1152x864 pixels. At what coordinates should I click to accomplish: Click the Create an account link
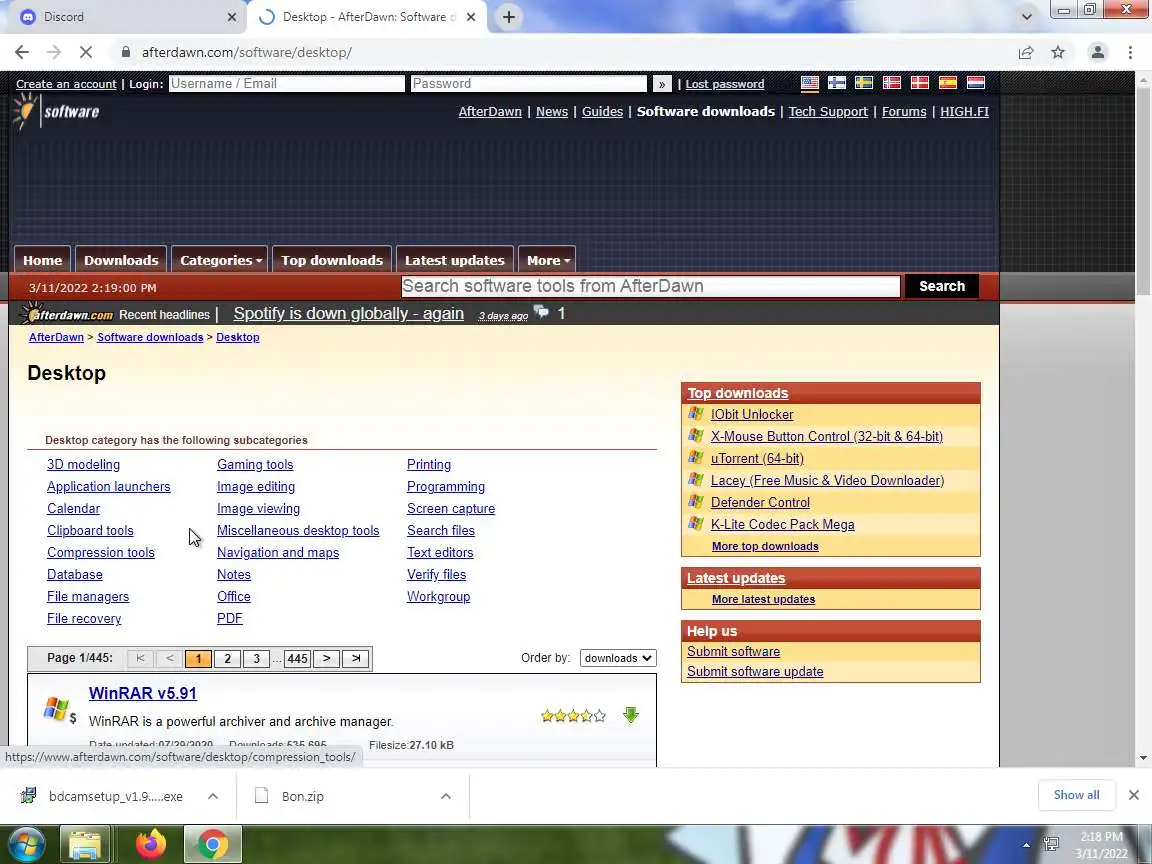(x=66, y=84)
